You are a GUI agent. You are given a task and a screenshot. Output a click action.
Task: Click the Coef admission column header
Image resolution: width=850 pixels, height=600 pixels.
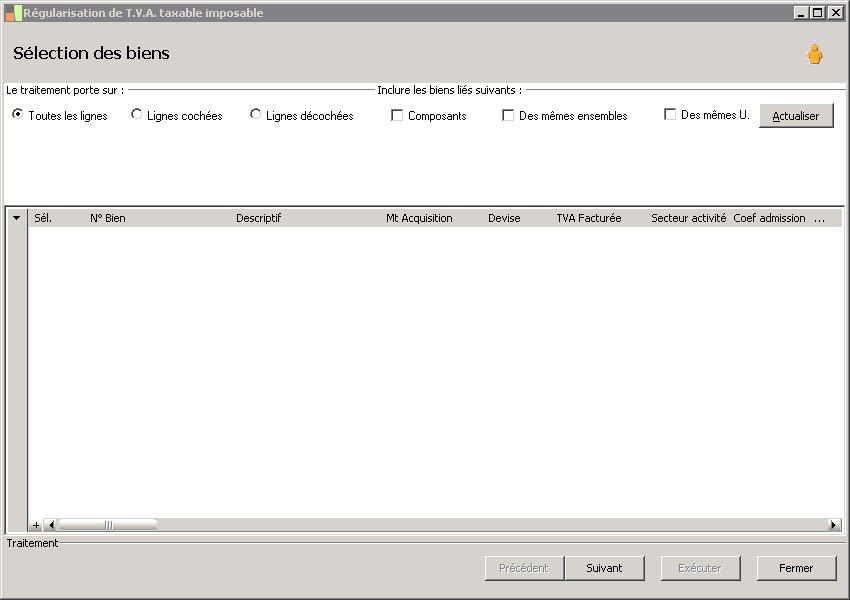[769, 218]
